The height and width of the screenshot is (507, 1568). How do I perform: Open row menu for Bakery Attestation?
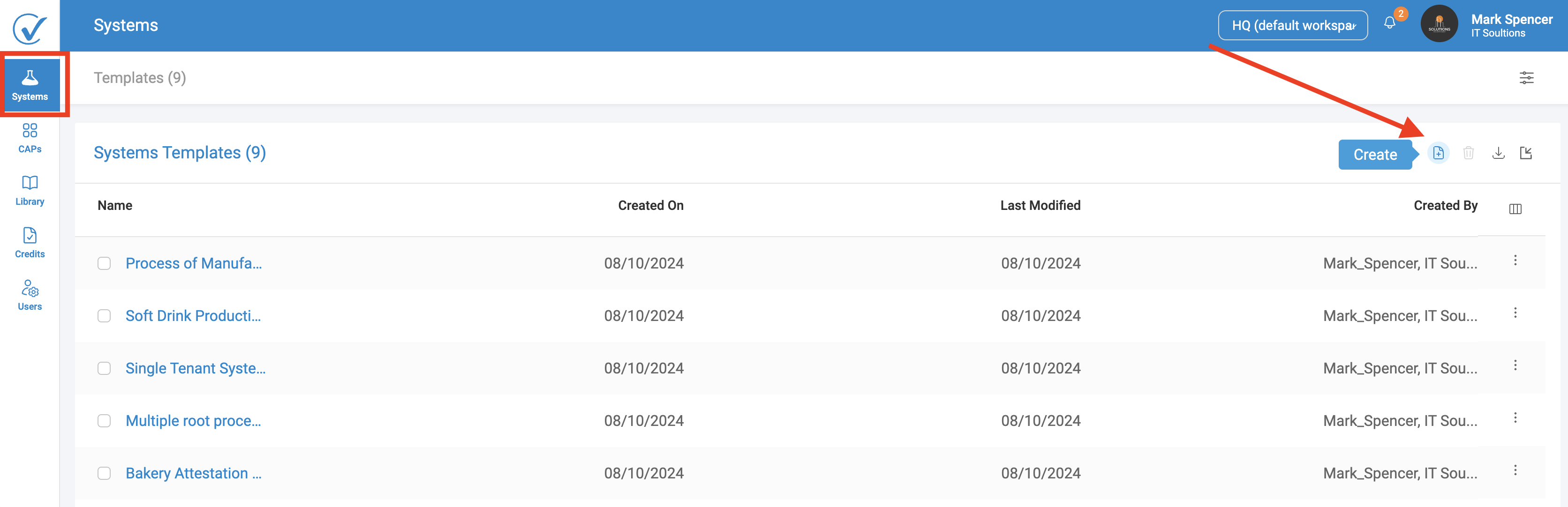pyautogui.click(x=1515, y=470)
